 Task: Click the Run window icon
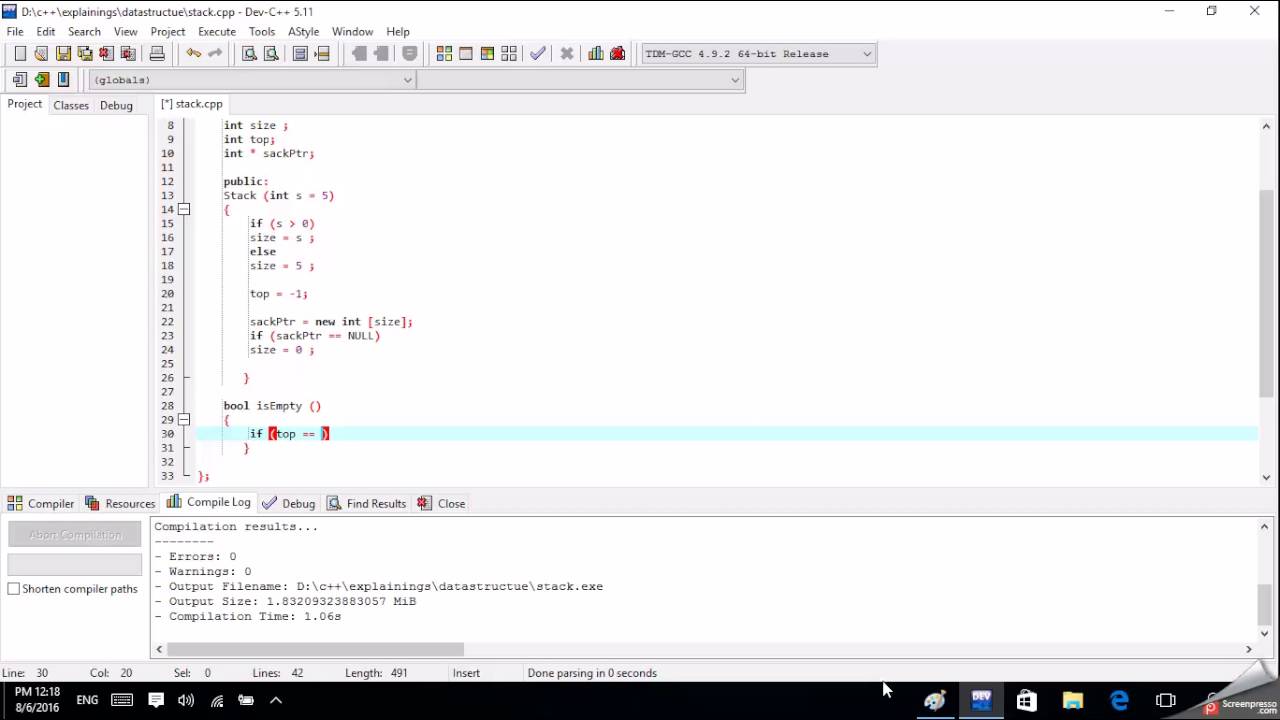click(466, 54)
